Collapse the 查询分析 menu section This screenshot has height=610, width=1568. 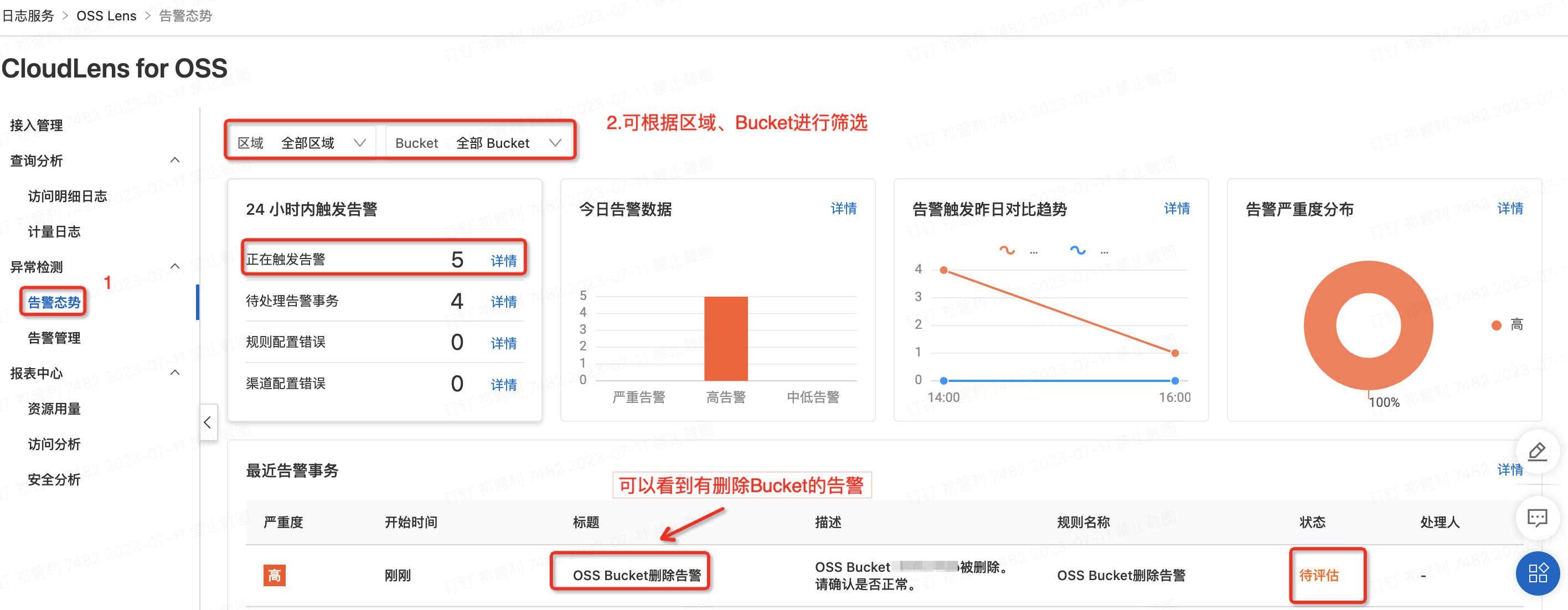[x=175, y=160]
